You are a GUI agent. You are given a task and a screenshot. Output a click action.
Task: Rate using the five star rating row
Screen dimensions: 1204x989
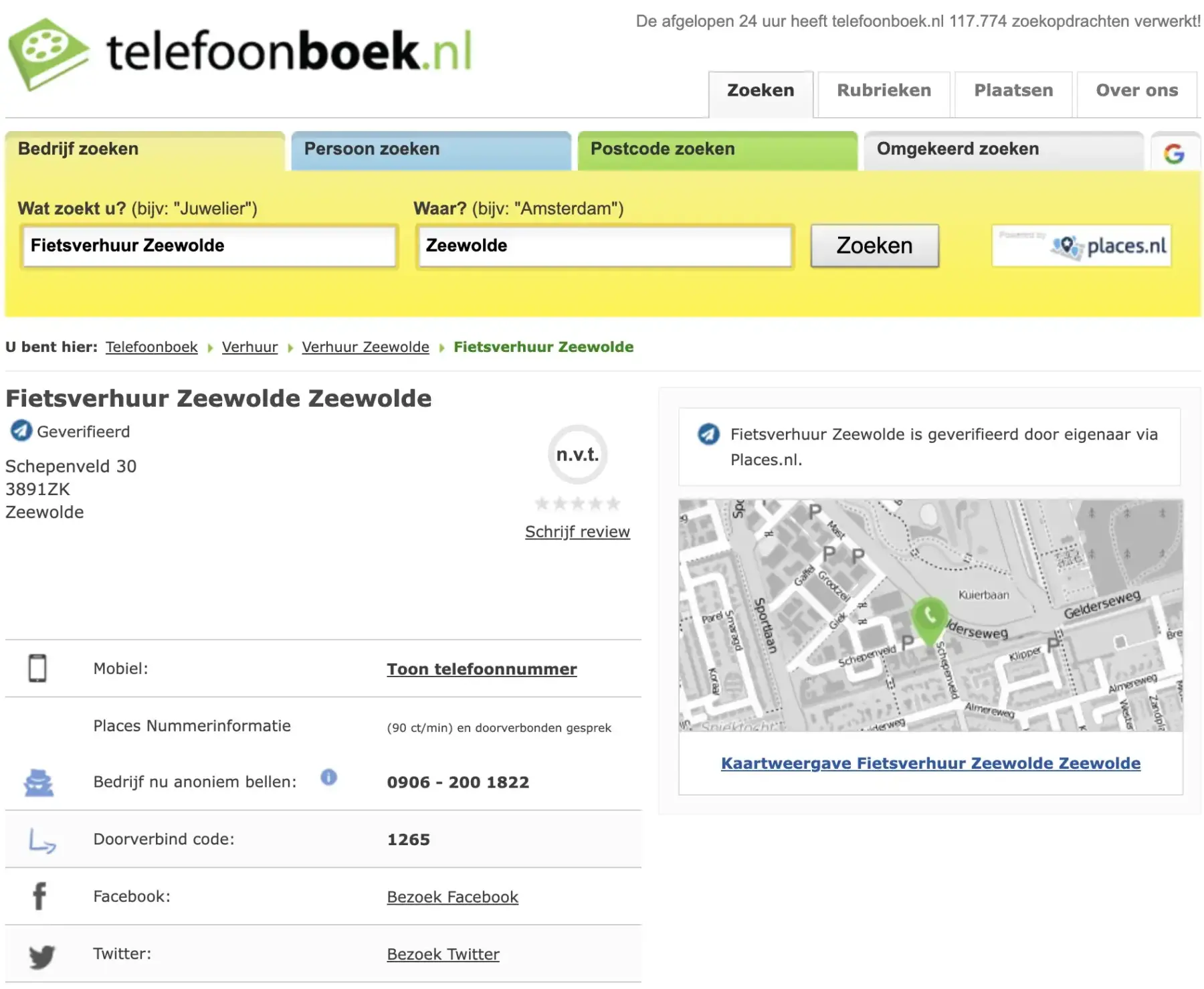(x=577, y=504)
